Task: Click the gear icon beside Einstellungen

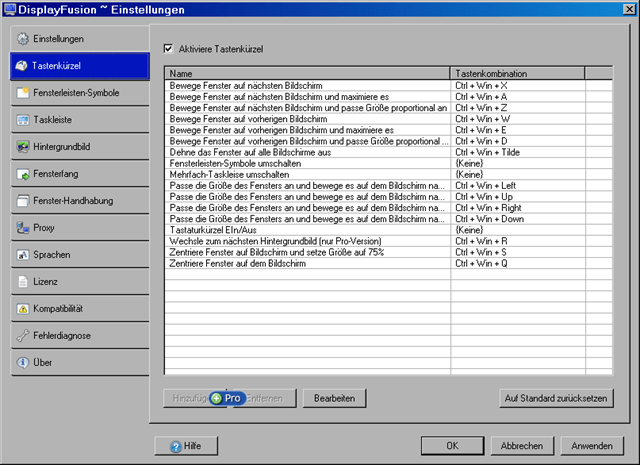Action: point(22,39)
